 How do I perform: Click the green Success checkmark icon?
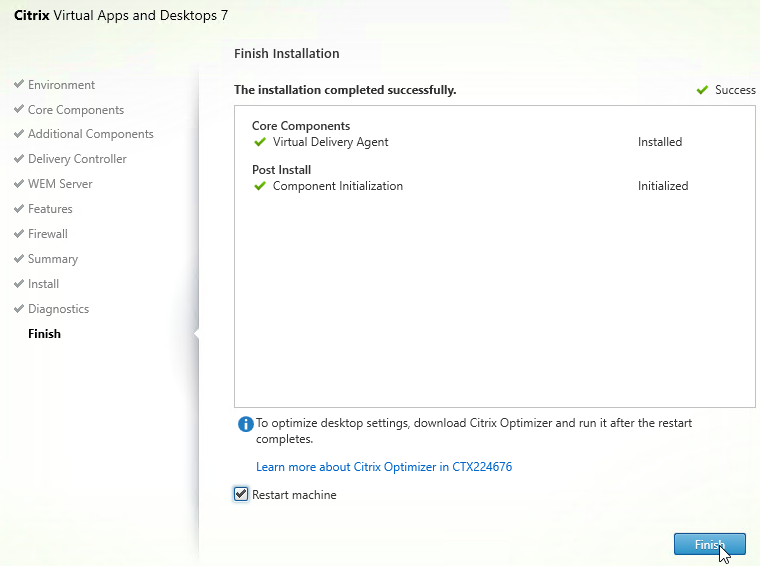point(702,90)
